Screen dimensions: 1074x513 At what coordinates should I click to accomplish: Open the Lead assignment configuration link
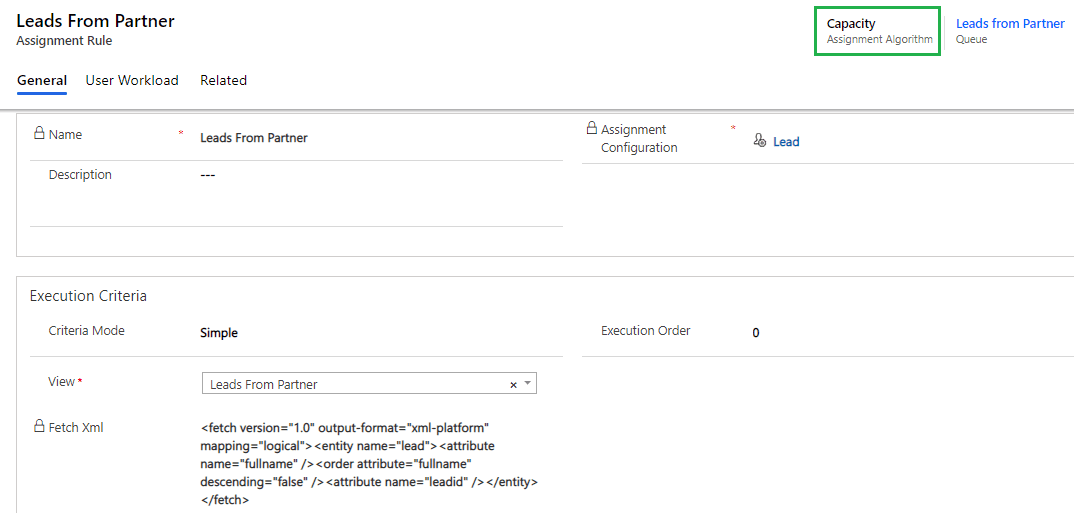(786, 142)
